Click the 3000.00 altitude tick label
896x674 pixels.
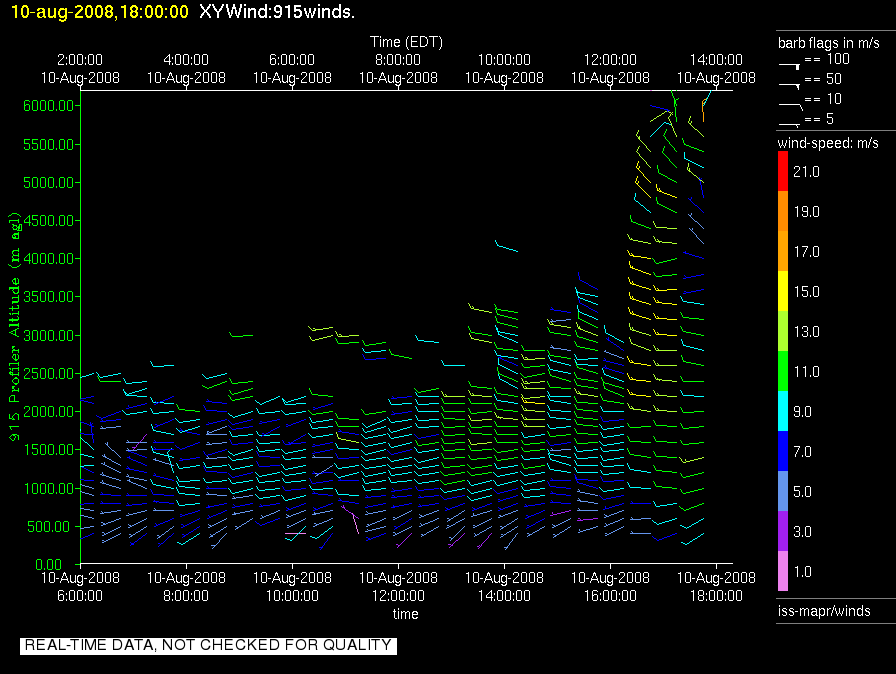click(49, 335)
